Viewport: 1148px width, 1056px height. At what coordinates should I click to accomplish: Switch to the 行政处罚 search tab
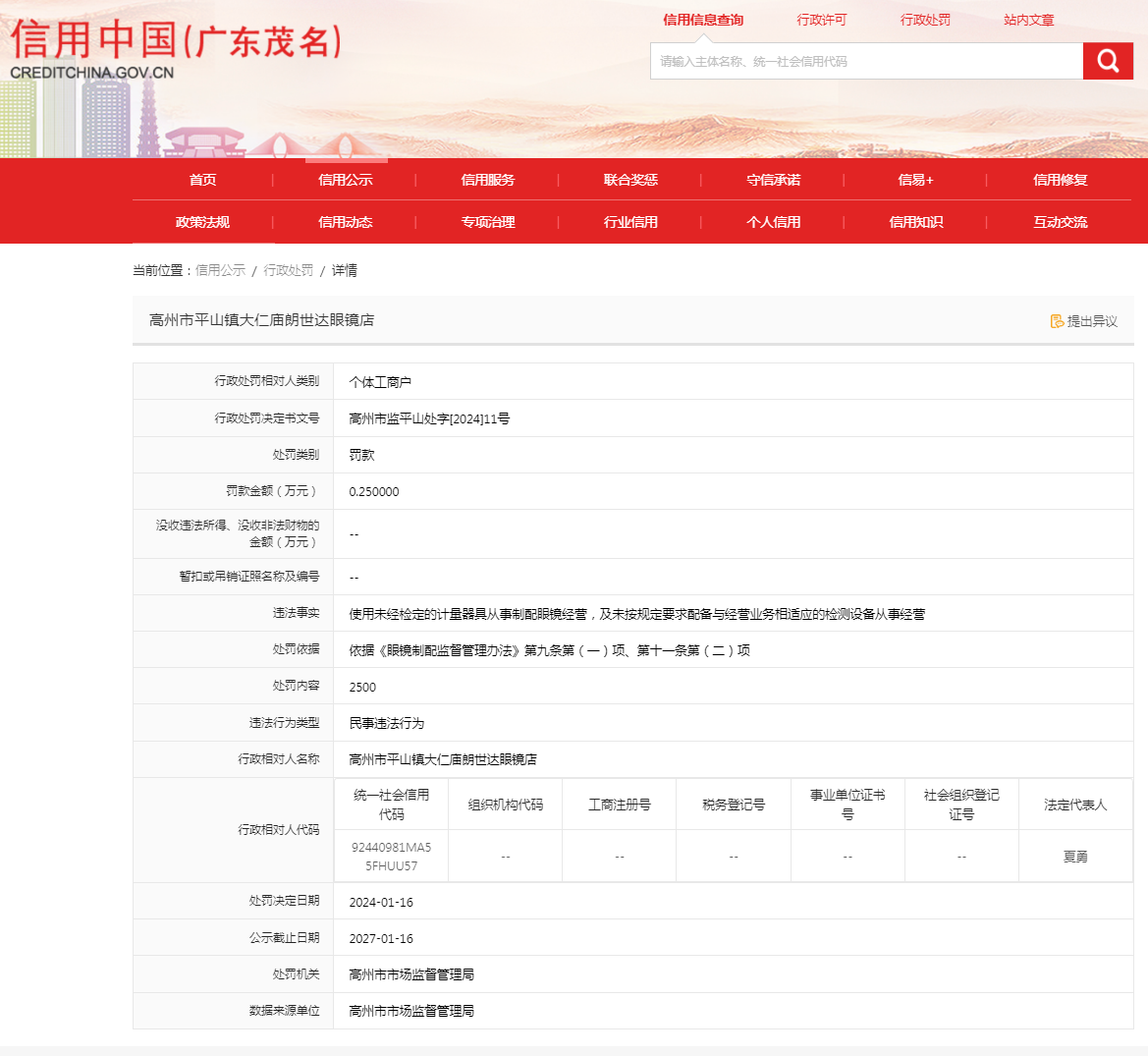[925, 20]
